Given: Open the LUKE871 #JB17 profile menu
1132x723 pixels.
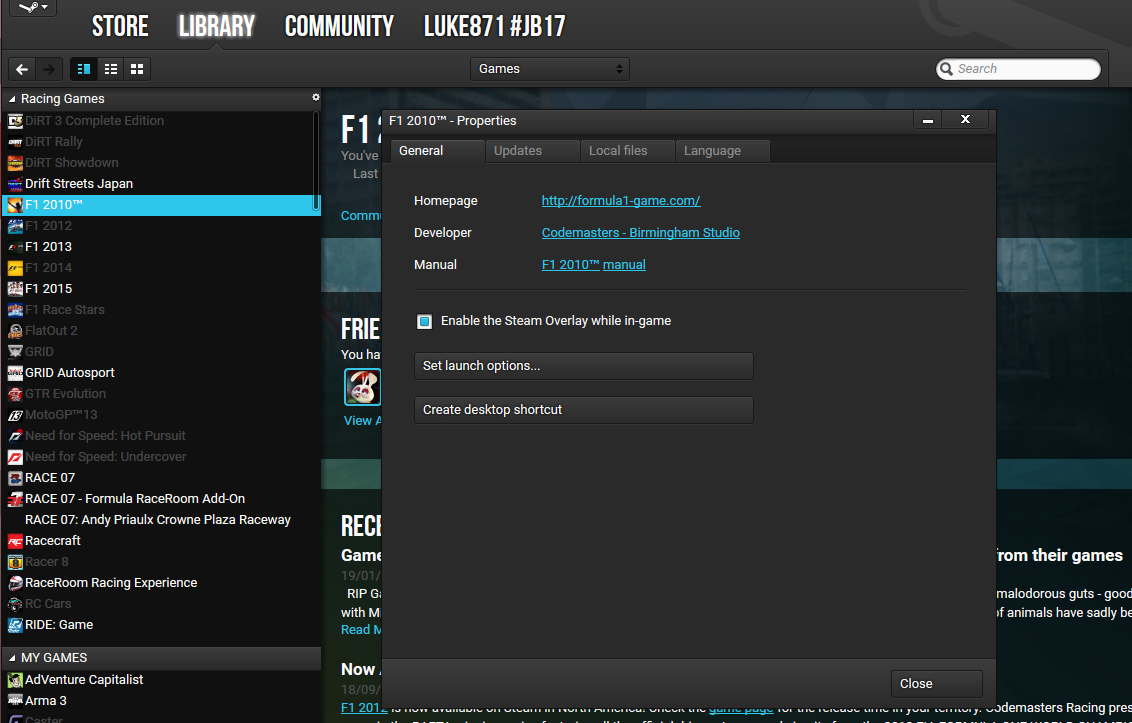Looking at the screenshot, I should 495,27.
